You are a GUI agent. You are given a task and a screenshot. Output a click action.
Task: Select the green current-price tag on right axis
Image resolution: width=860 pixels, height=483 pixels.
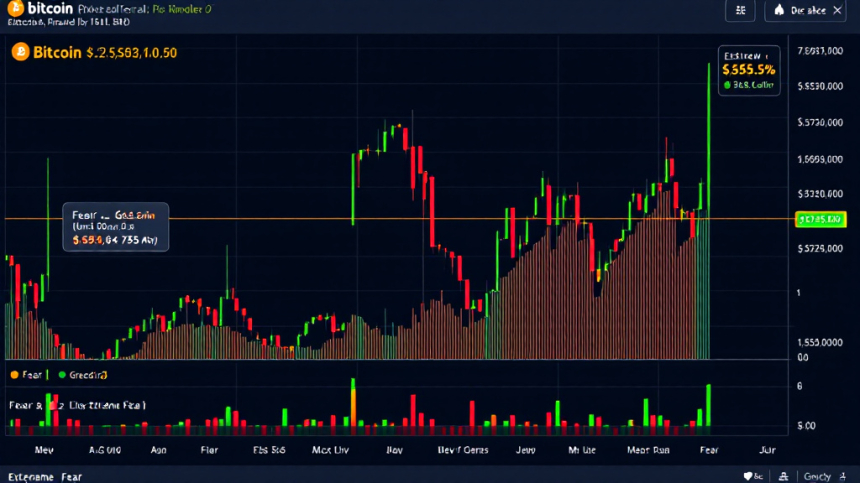click(x=821, y=219)
